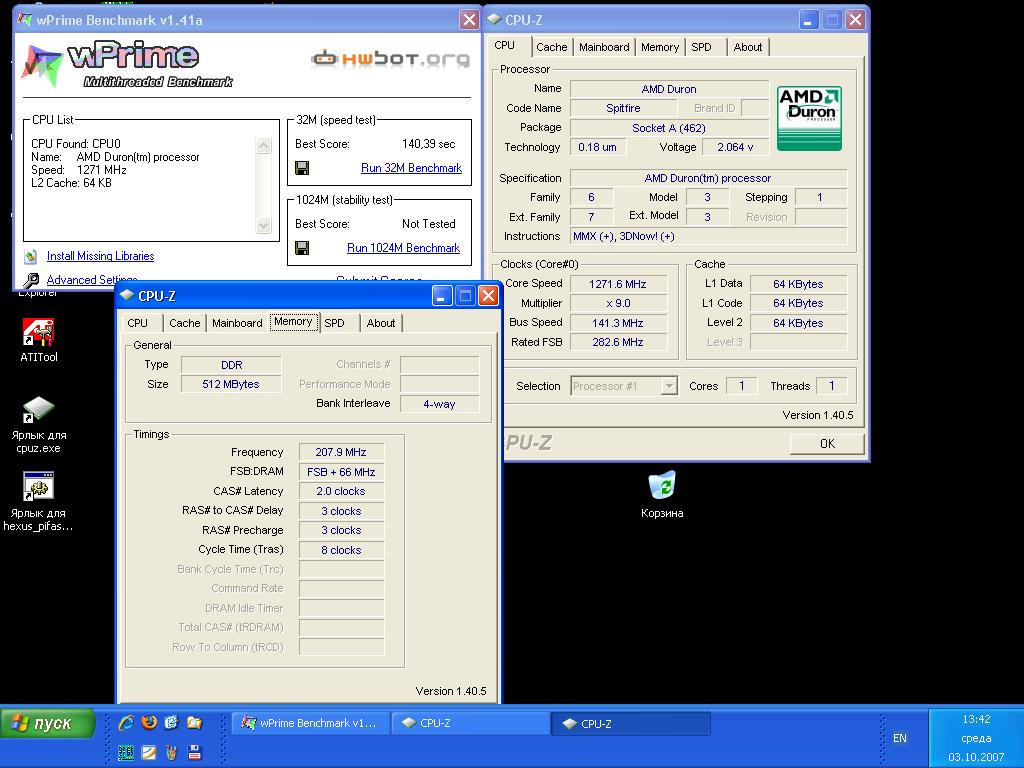The image size is (1024, 768).
Task: Click the CPU List scroll up arrow
Action: (264, 146)
